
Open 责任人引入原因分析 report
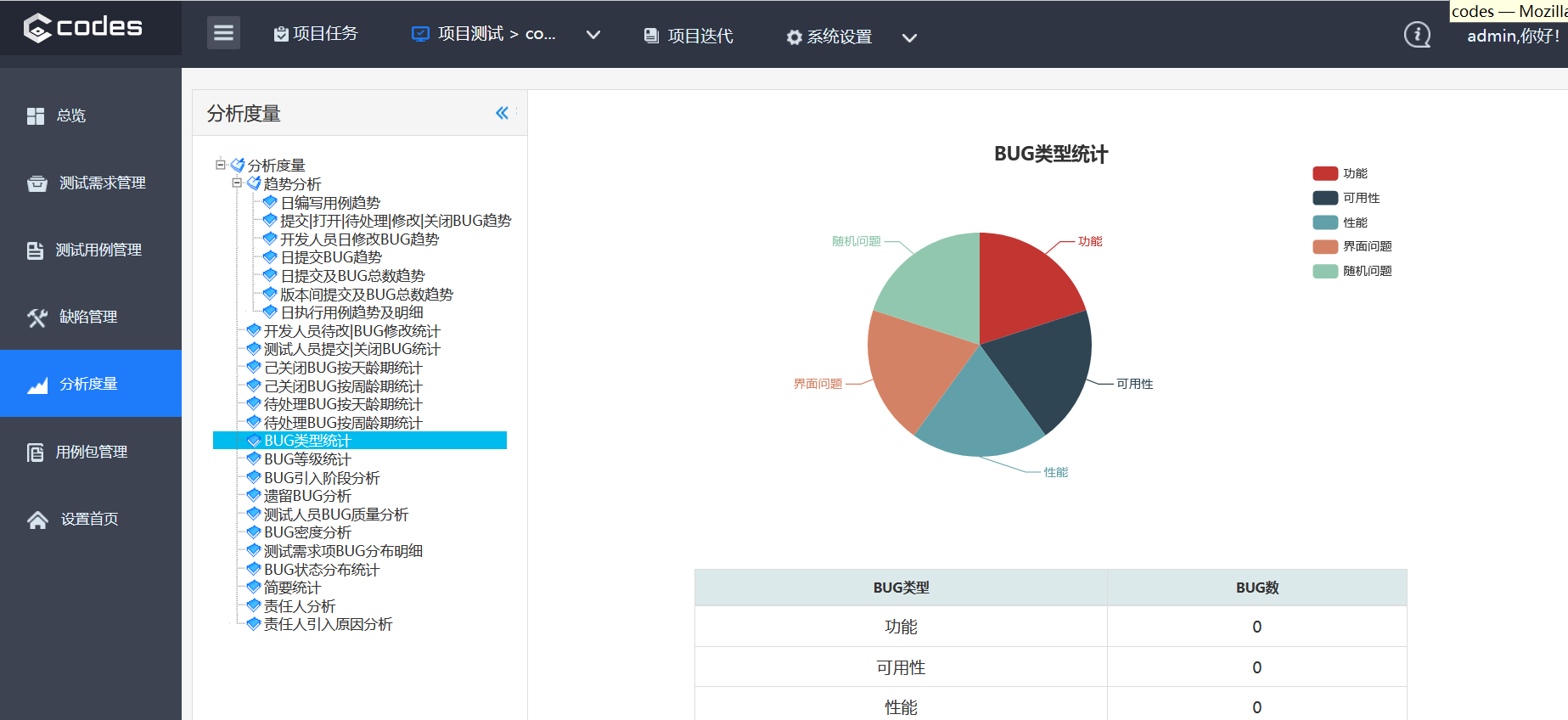click(x=328, y=624)
